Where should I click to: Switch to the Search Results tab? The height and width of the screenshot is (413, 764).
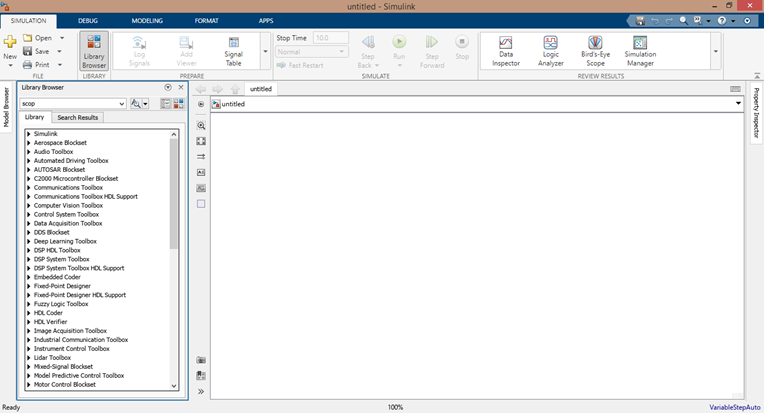(x=76, y=118)
